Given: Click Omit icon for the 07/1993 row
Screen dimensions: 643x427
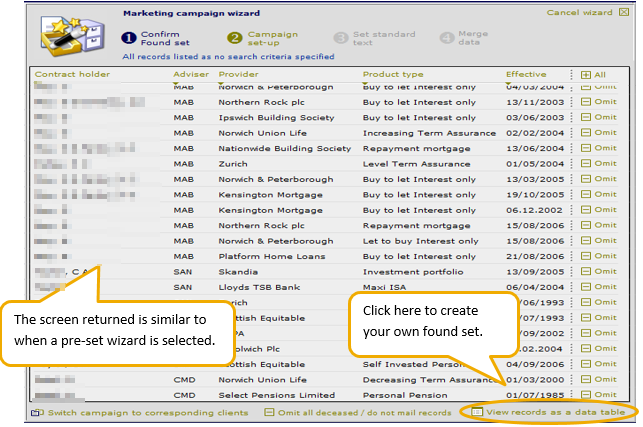Looking at the screenshot, I should click(x=586, y=317).
